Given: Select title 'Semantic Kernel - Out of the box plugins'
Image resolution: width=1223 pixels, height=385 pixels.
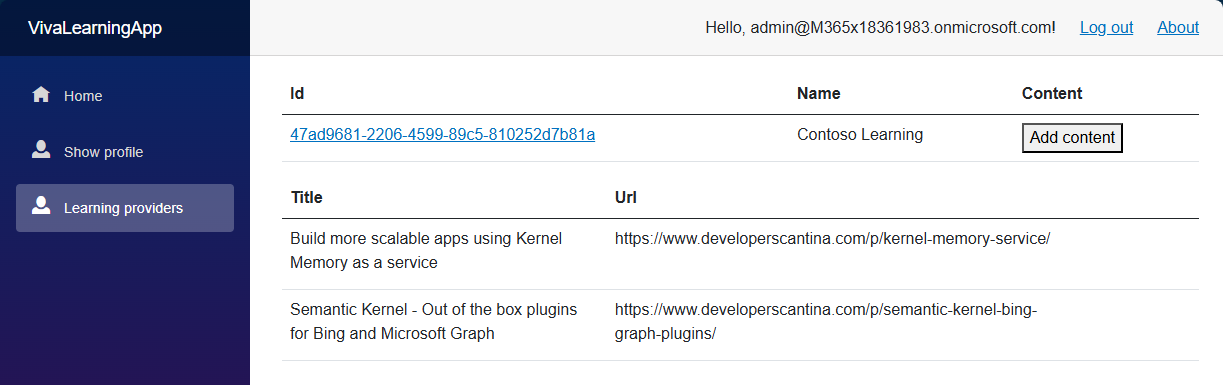Looking at the screenshot, I should pyautogui.click(x=434, y=322).
